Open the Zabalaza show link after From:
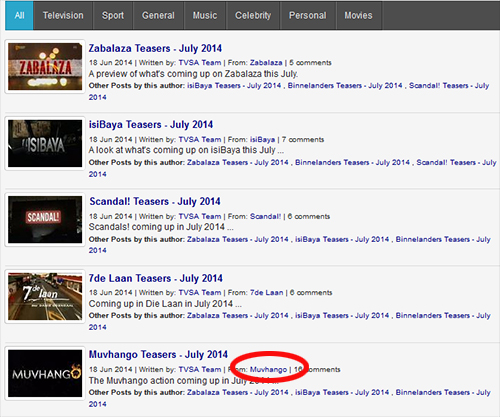500x417 pixels. (266, 63)
